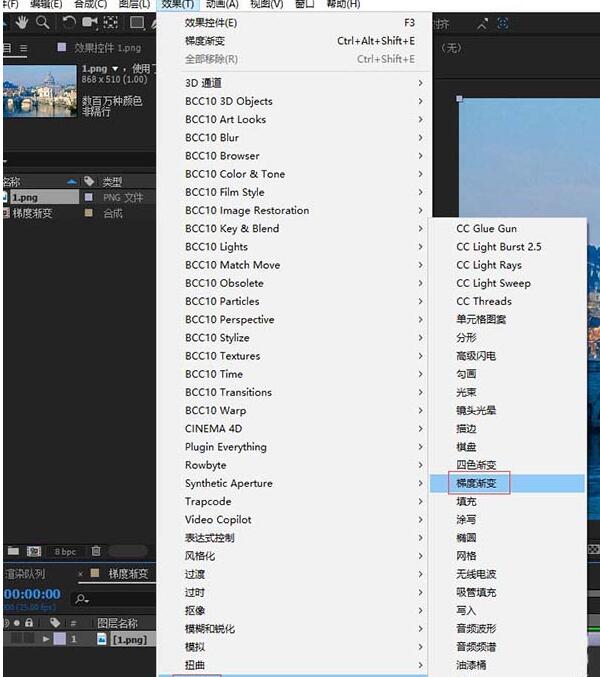This screenshot has height=677, width=600.
Task: Close the 梯度渐变 timeline tab
Action: click(x=80, y=574)
